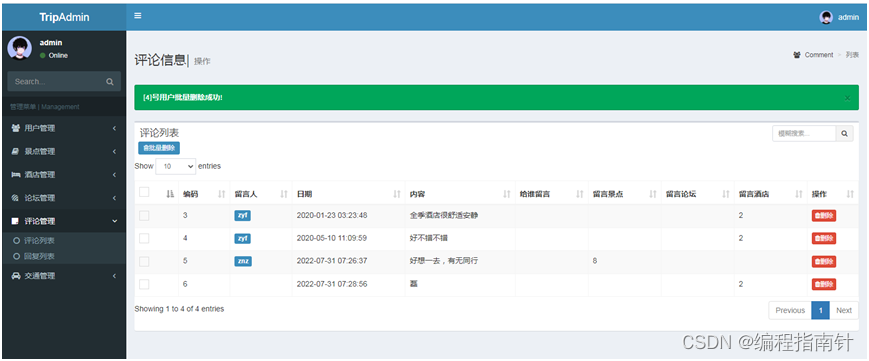The image size is (869, 361).
Task: Check the checkbox for row 4
Action: (144, 238)
